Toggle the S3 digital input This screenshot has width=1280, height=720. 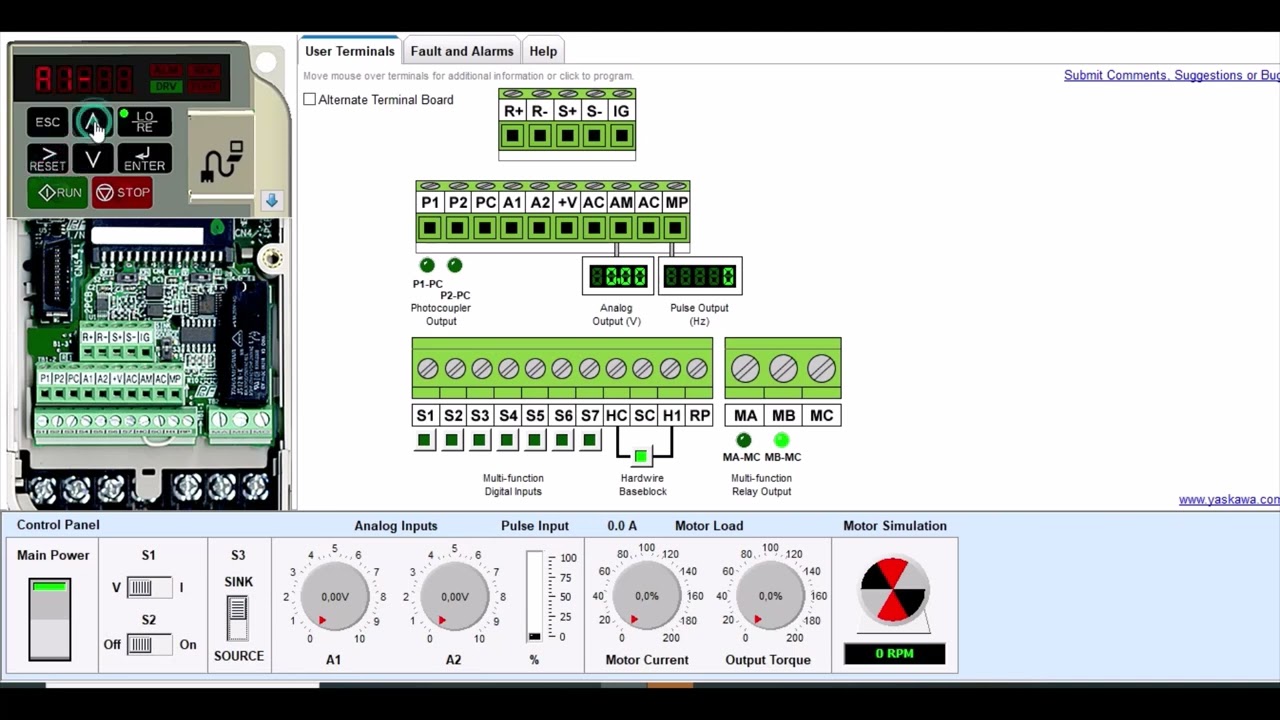point(480,440)
